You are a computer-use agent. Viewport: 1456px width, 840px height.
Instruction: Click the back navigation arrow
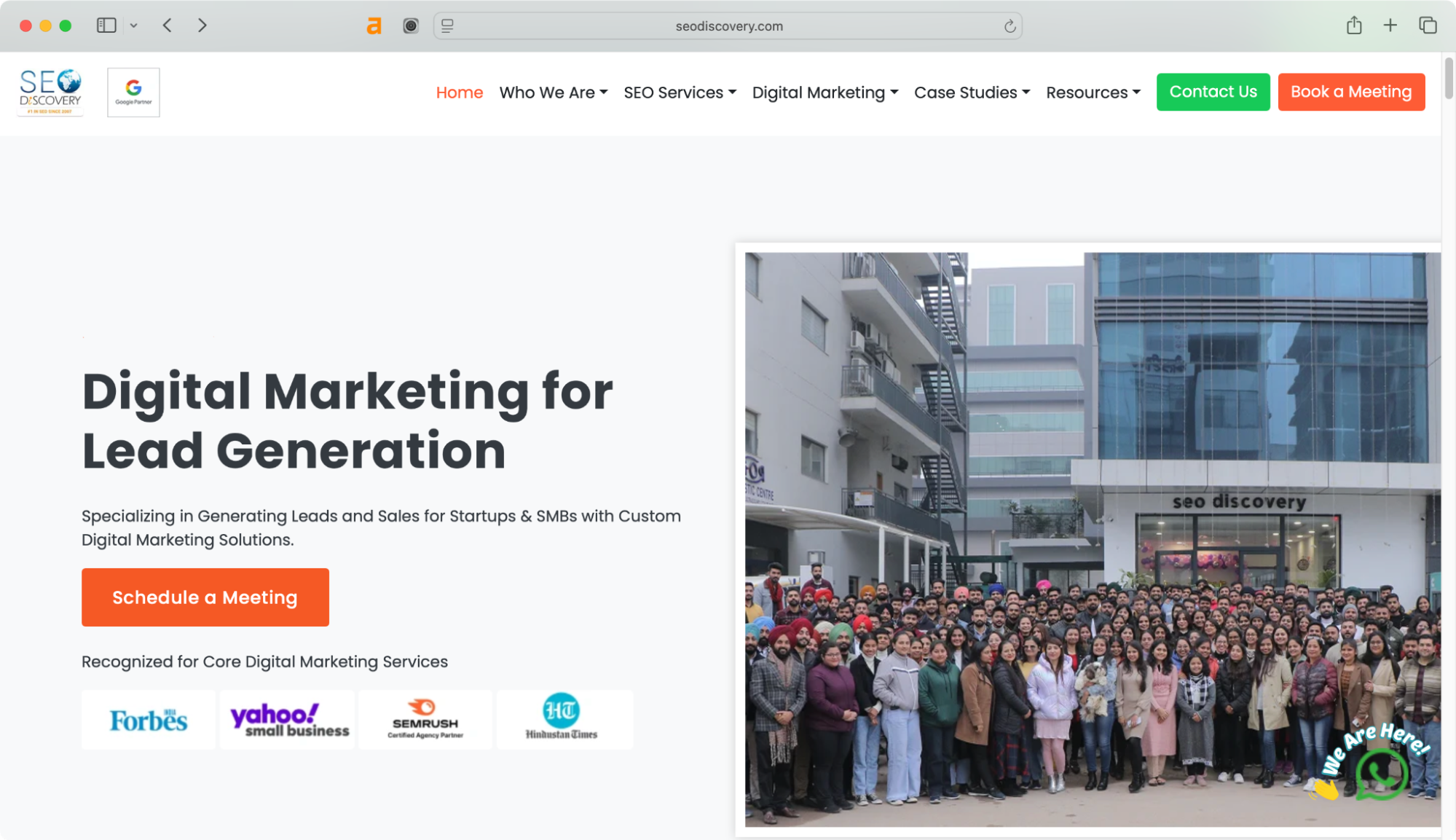click(167, 25)
